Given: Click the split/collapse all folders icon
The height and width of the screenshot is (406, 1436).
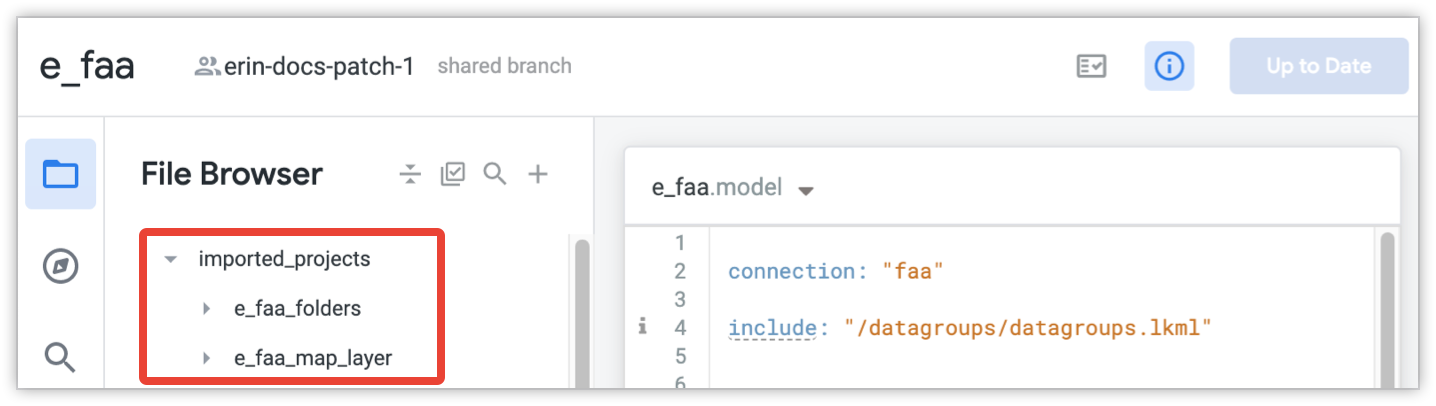Looking at the screenshot, I should 410,174.
